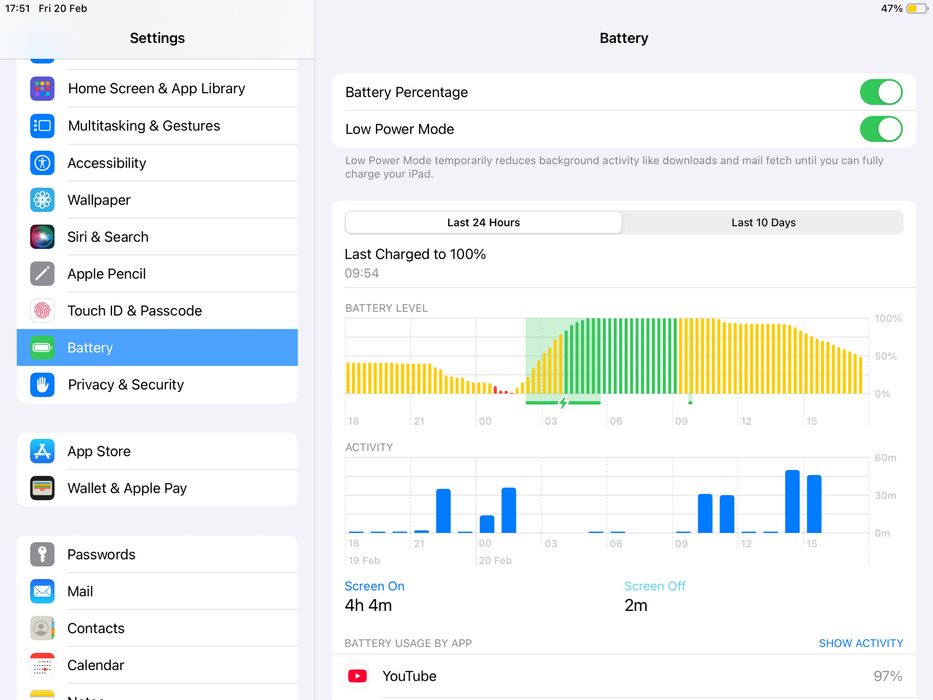Tap the Passwords key icon
The height and width of the screenshot is (700, 933).
coord(42,554)
